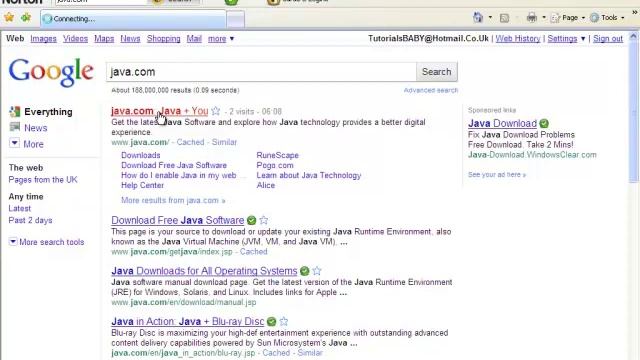Open the Downloads sitelink
Screen dimensions: 640x360
pos(141,155)
